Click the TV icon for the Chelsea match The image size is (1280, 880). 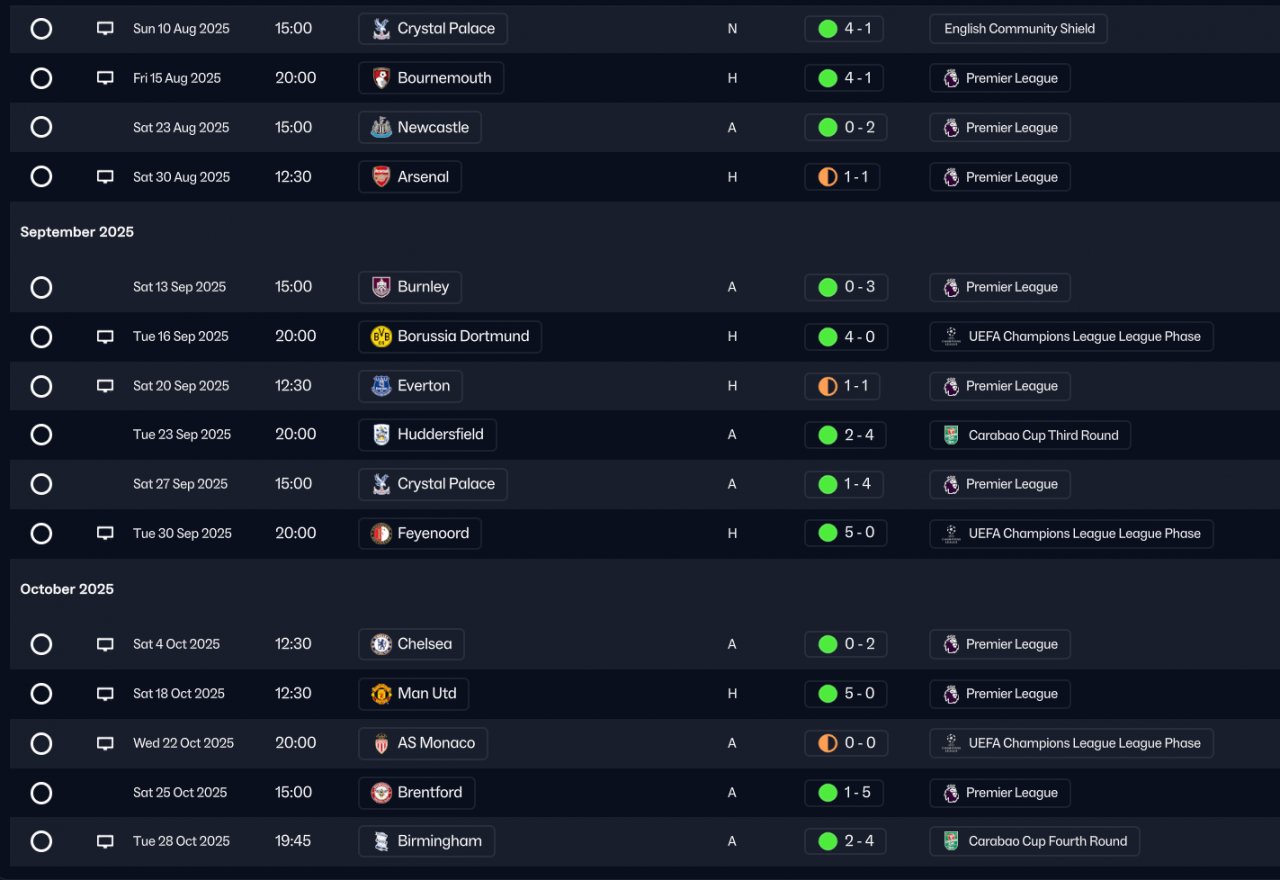(x=105, y=645)
